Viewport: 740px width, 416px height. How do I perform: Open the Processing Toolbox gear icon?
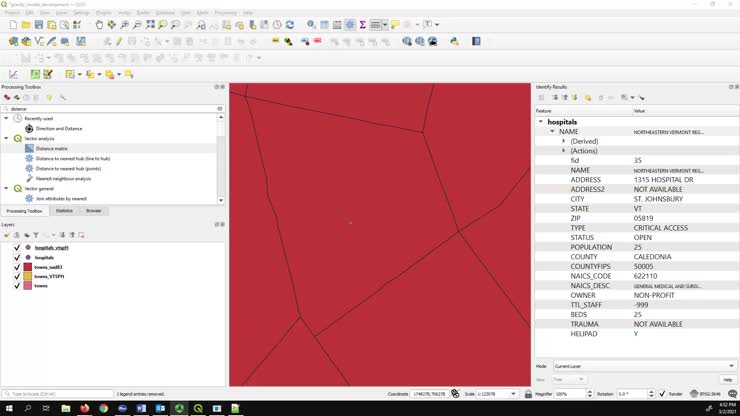[x=7, y=97]
